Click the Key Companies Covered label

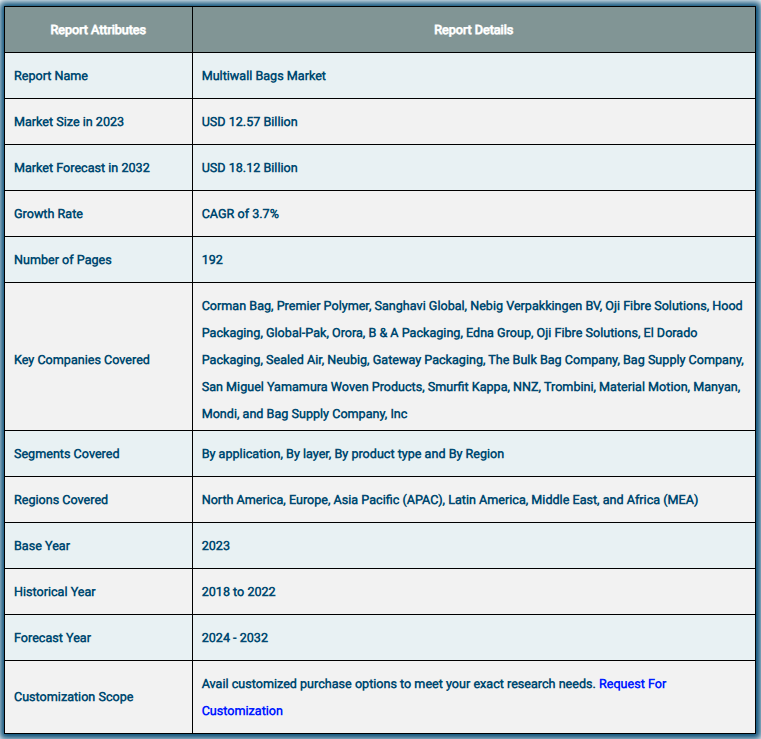(82, 360)
